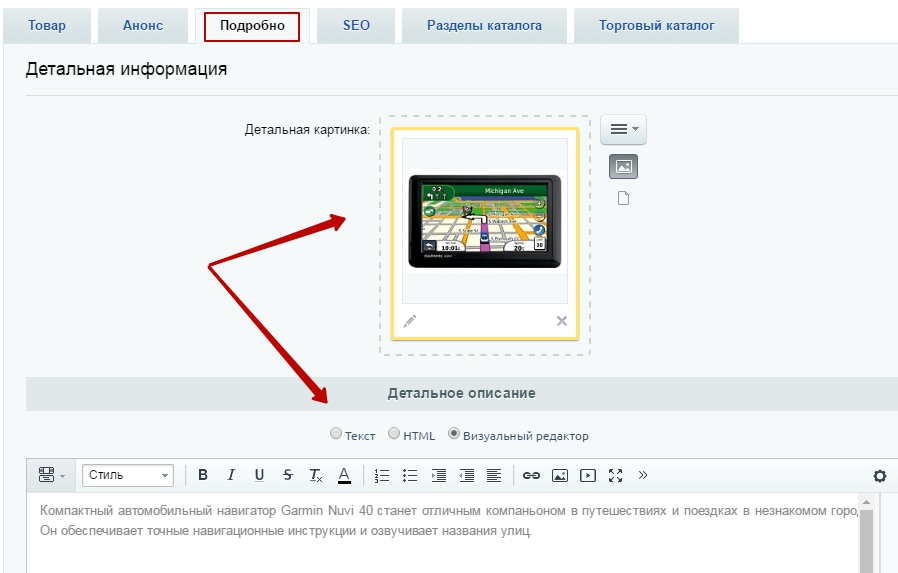Insert a numbered list

click(381, 475)
